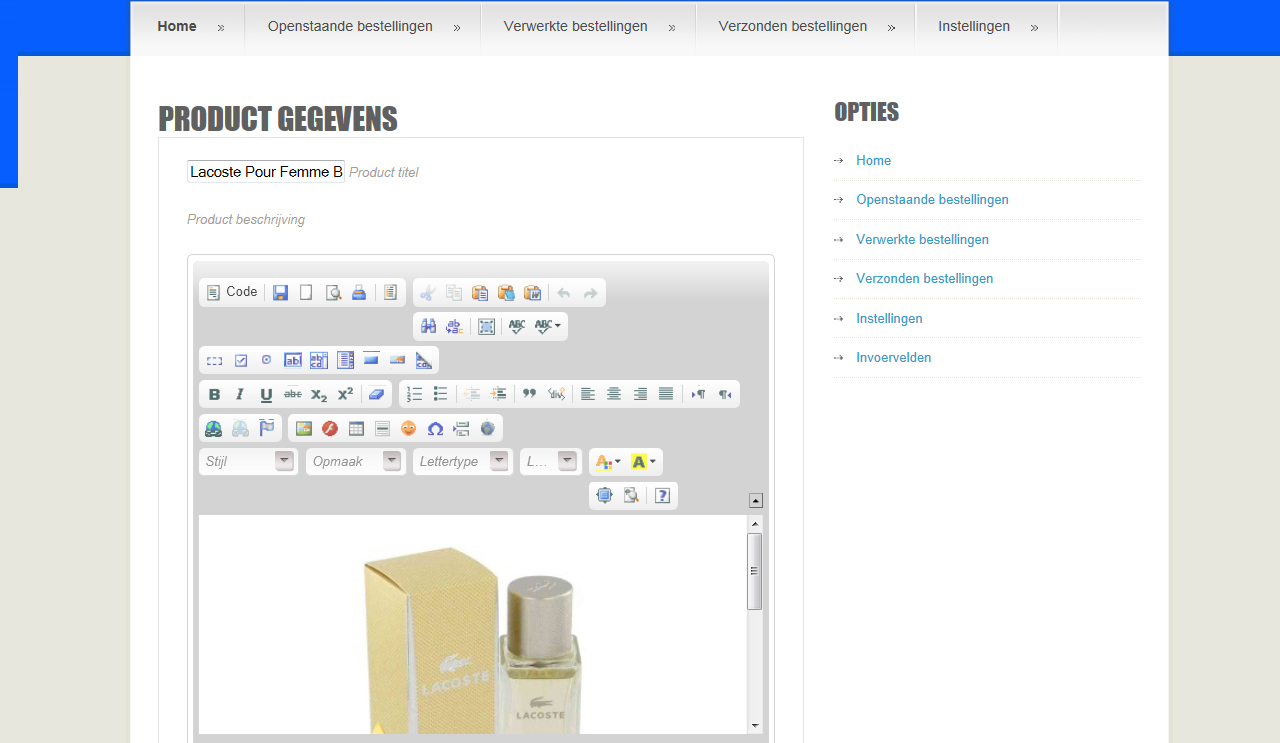The image size is (1280, 743).
Task: Insert a selection field
Action: [345, 360]
